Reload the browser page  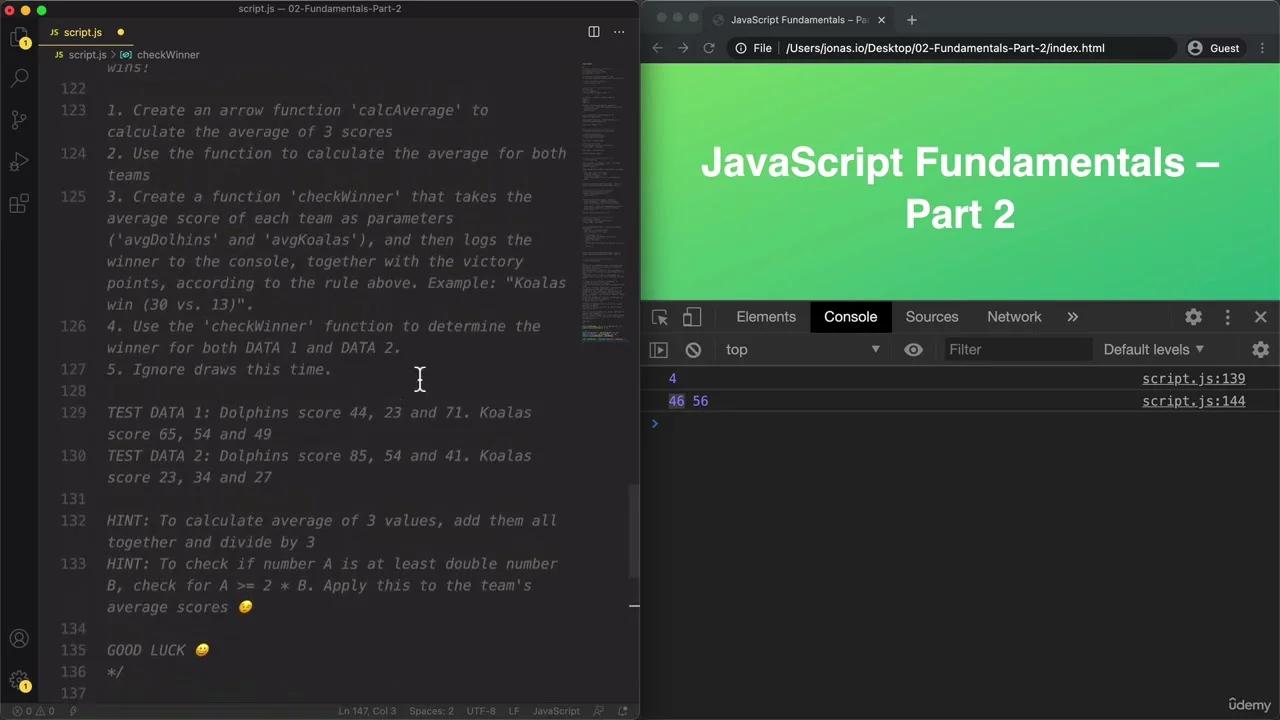[709, 48]
